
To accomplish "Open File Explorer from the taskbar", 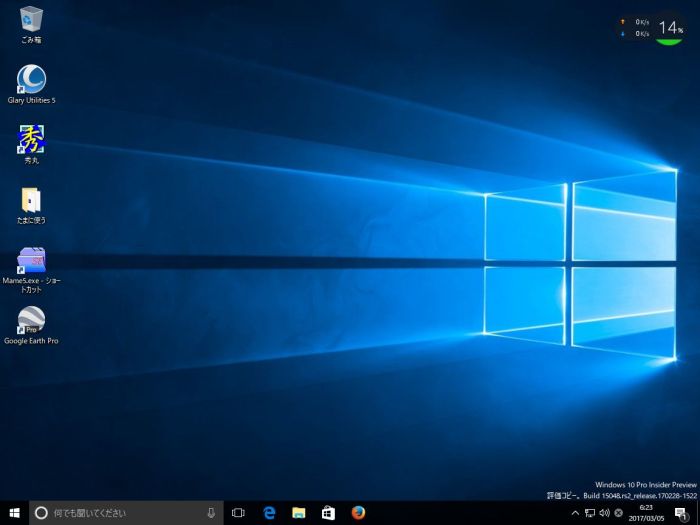I will [x=298, y=513].
